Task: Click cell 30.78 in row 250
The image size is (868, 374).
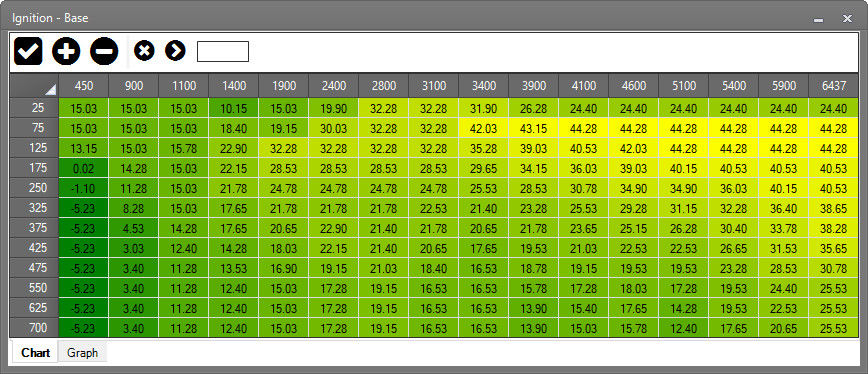Action: pos(583,188)
